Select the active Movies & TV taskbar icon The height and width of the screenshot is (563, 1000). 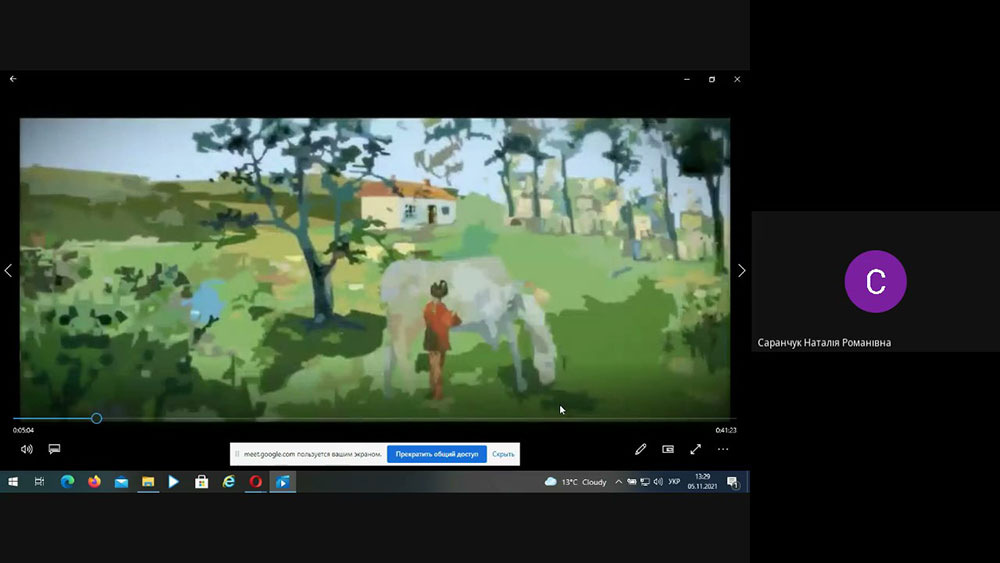click(283, 482)
